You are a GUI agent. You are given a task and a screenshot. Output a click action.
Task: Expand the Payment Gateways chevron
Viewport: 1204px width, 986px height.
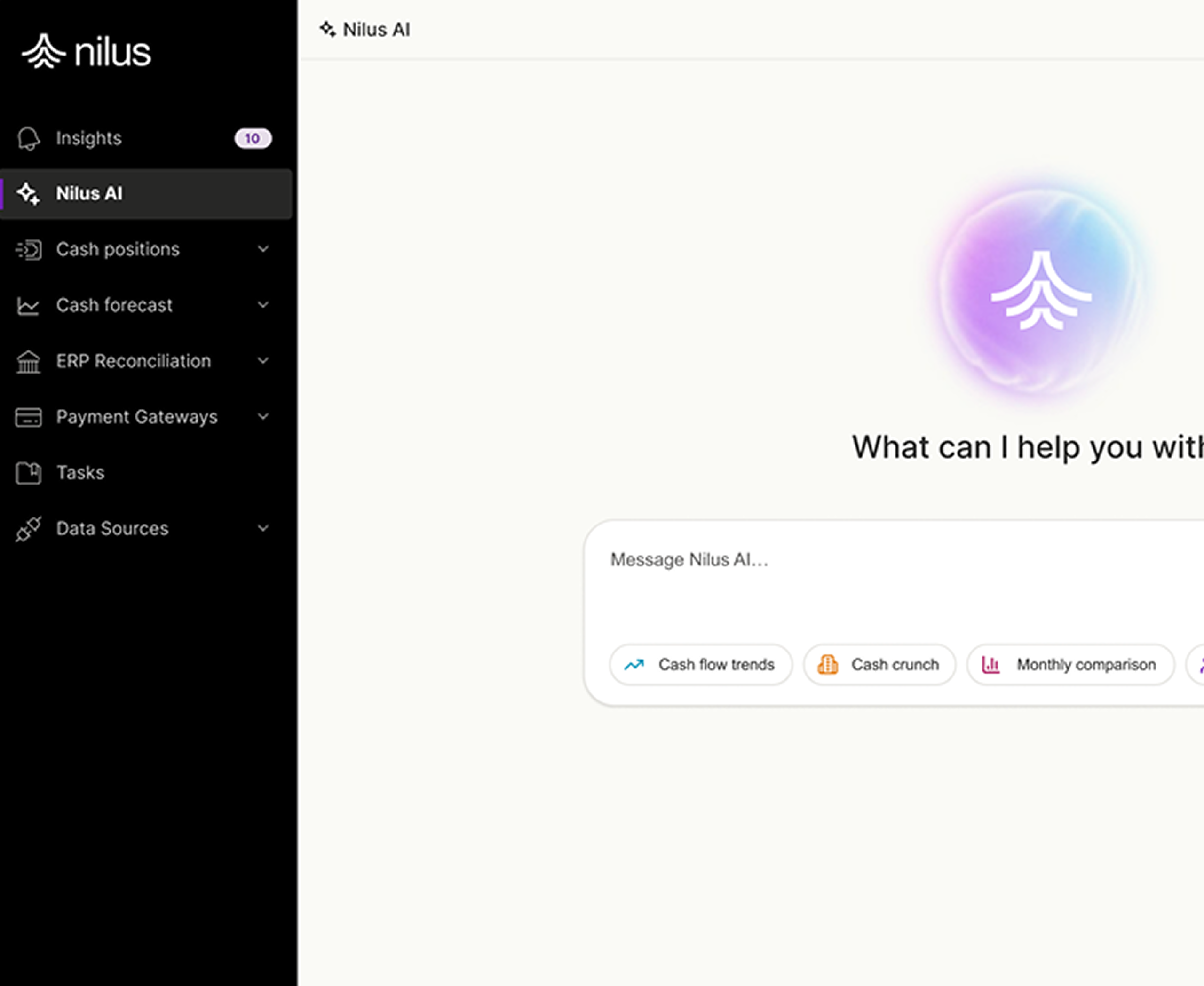(x=263, y=417)
